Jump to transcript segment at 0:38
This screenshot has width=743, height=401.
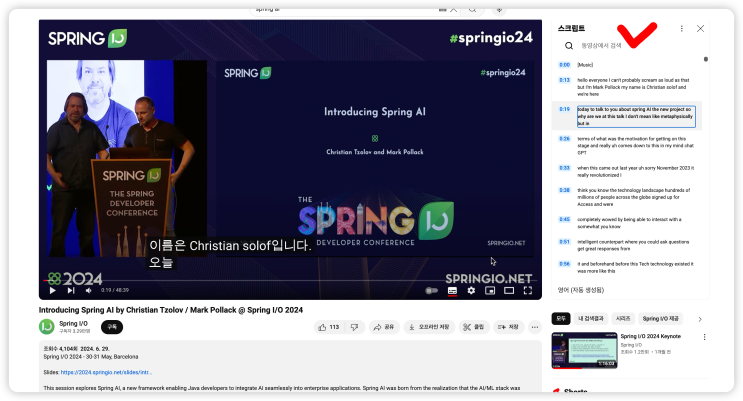(x=627, y=197)
